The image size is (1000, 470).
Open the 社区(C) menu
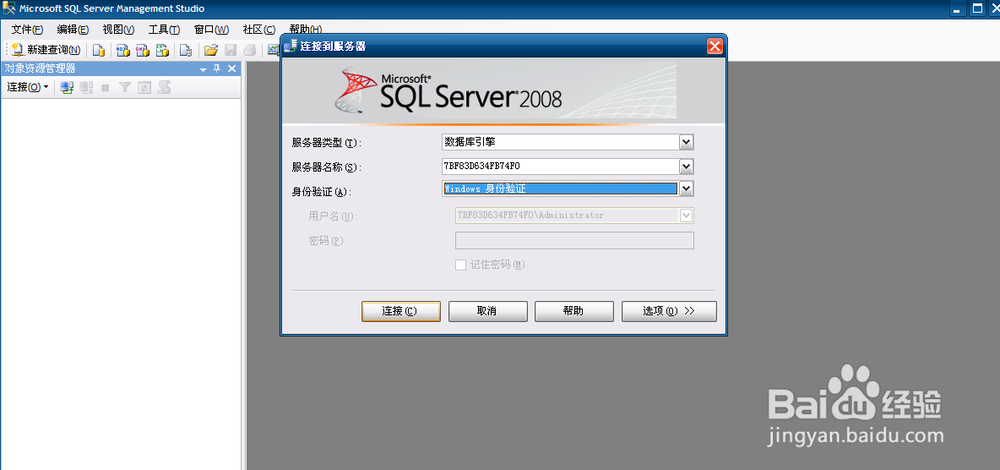pyautogui.click(x=259, y=30)
